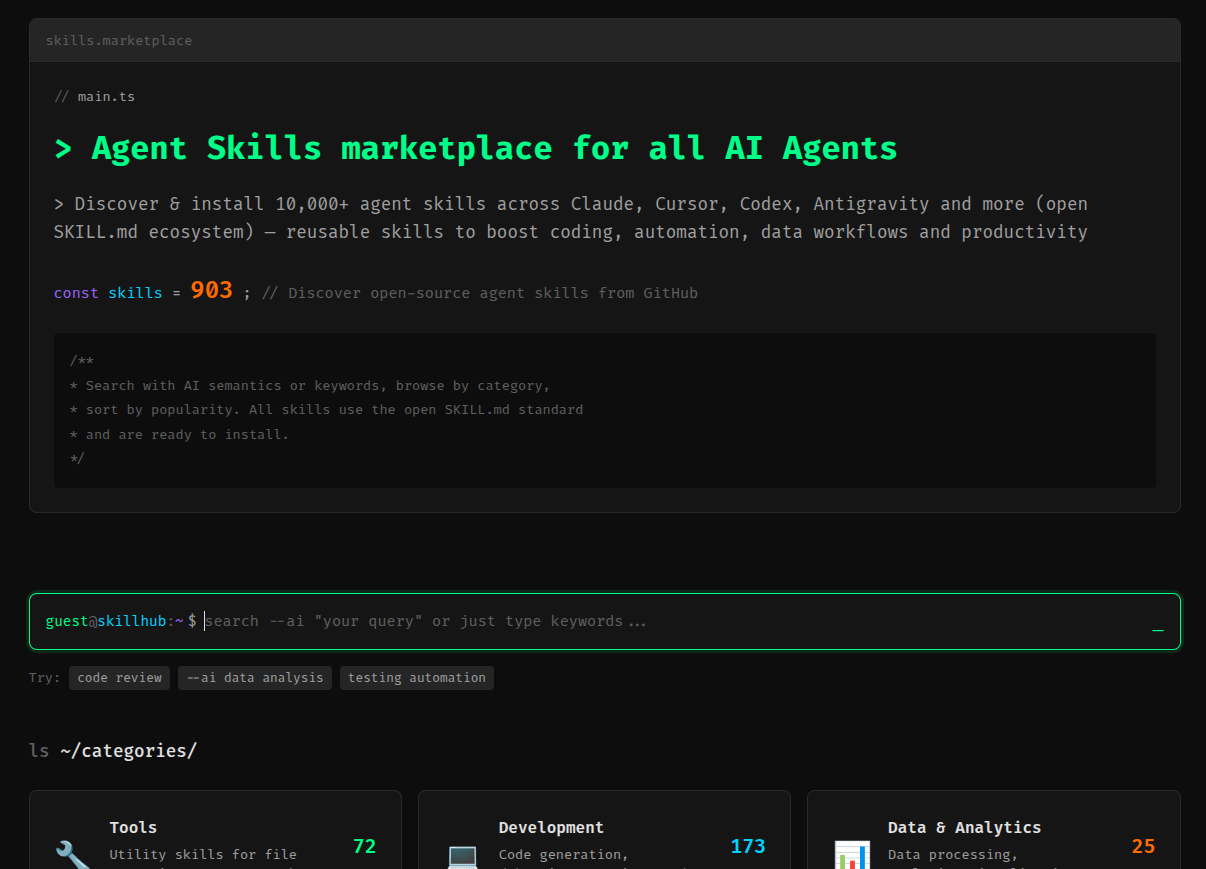Select the '--ai data analysis' suggestion chip

point(254,677)
